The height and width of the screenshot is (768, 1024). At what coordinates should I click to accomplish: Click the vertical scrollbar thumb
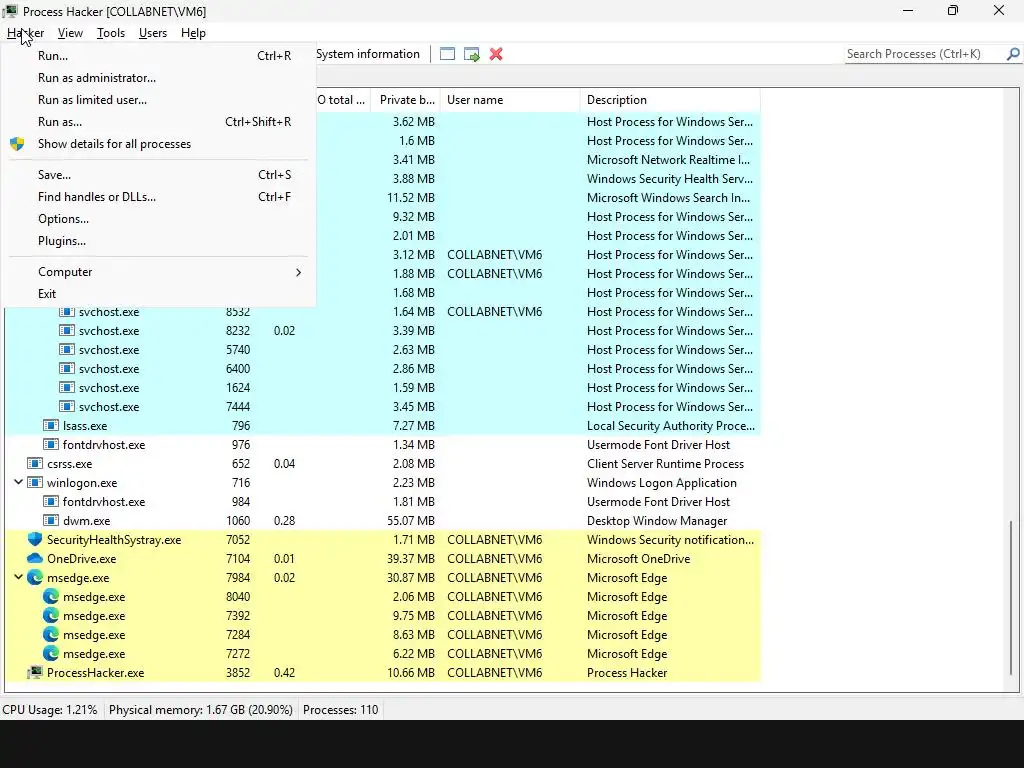point(1011,598)
